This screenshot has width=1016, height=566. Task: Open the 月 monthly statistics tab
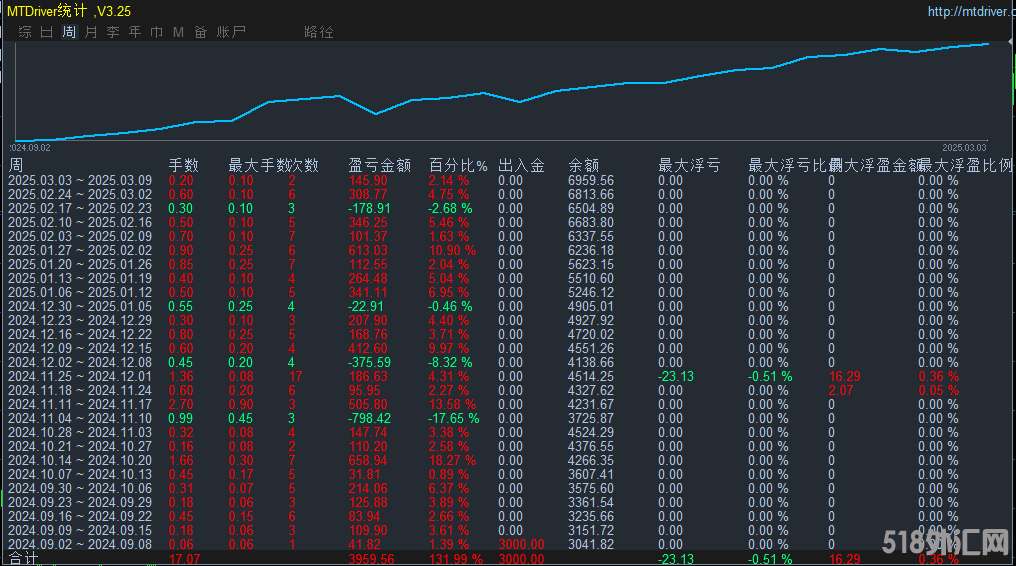(x=91, y=32)
